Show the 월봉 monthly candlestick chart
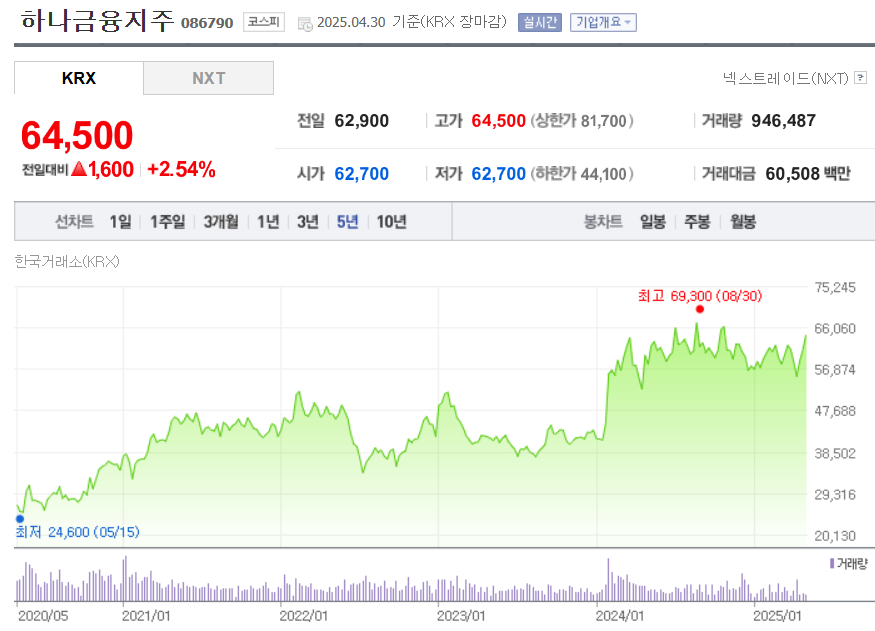This screenshot has height=631, width=875. pos(743,221)
